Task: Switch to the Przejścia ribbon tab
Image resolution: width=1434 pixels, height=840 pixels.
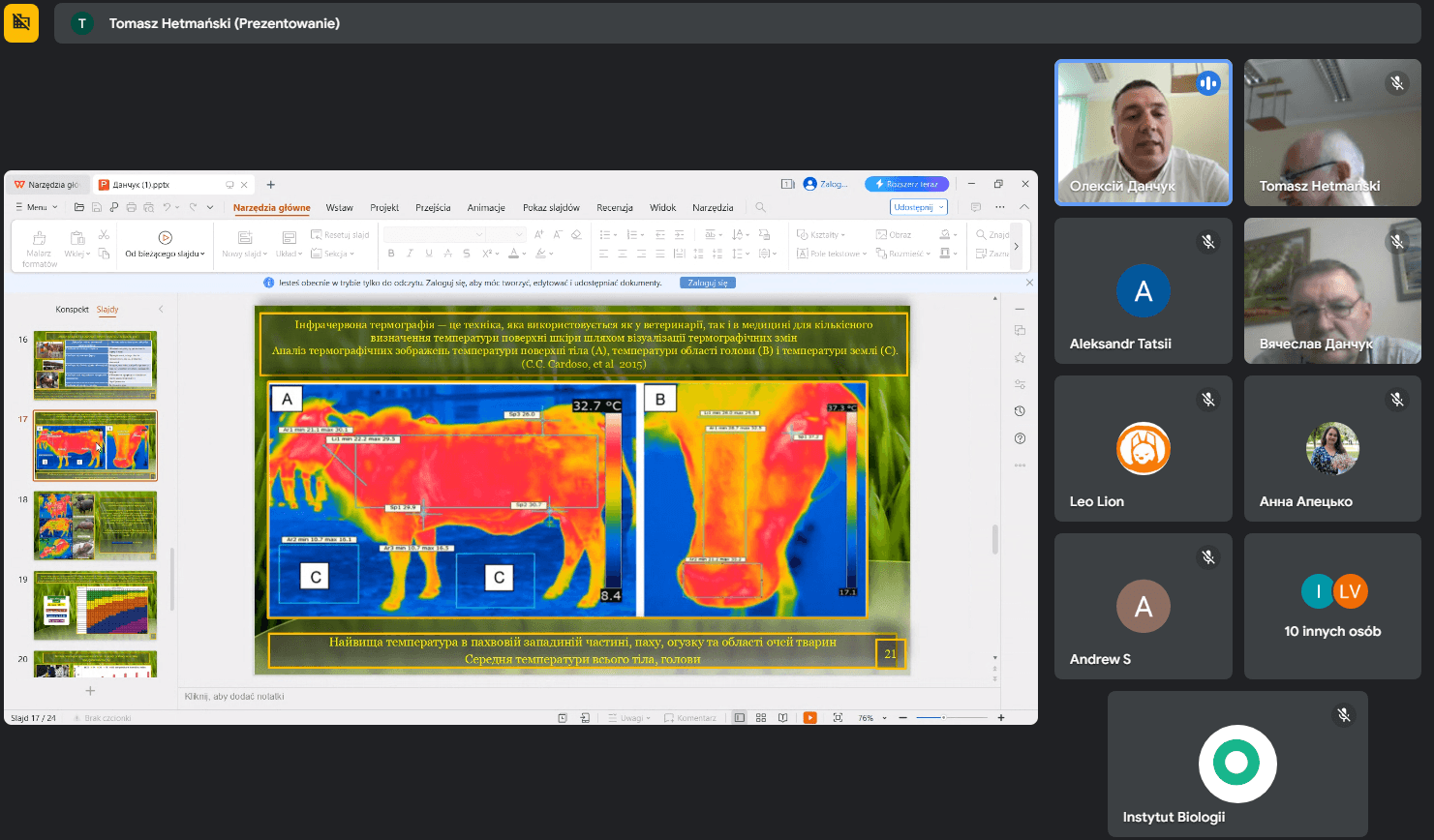Action: tap(433, 207)
